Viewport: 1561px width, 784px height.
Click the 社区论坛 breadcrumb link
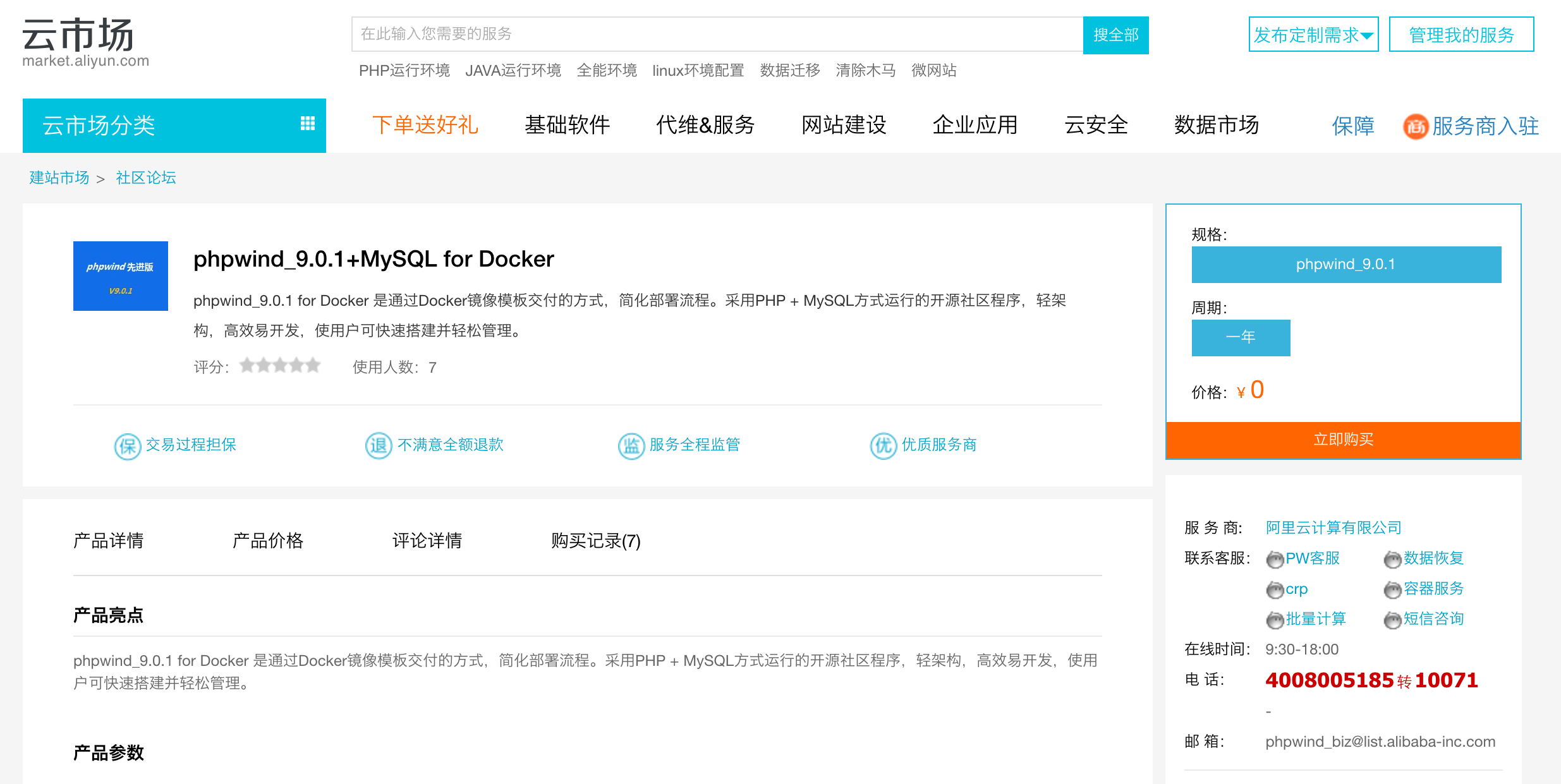[146, 178]
